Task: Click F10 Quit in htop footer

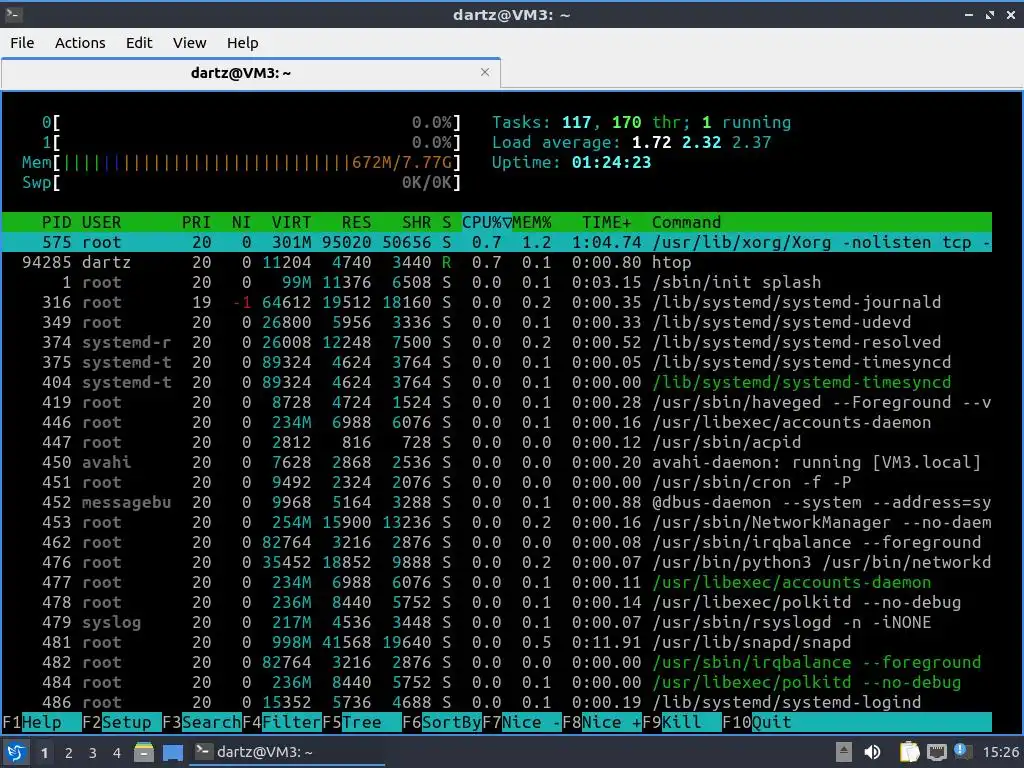Action: [x=757, y=722]
